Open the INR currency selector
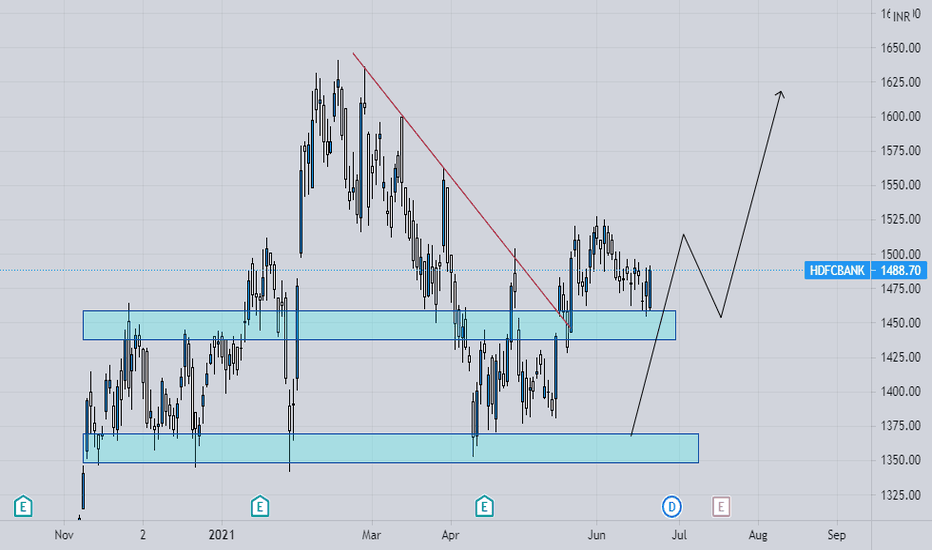 pos(902,17)
